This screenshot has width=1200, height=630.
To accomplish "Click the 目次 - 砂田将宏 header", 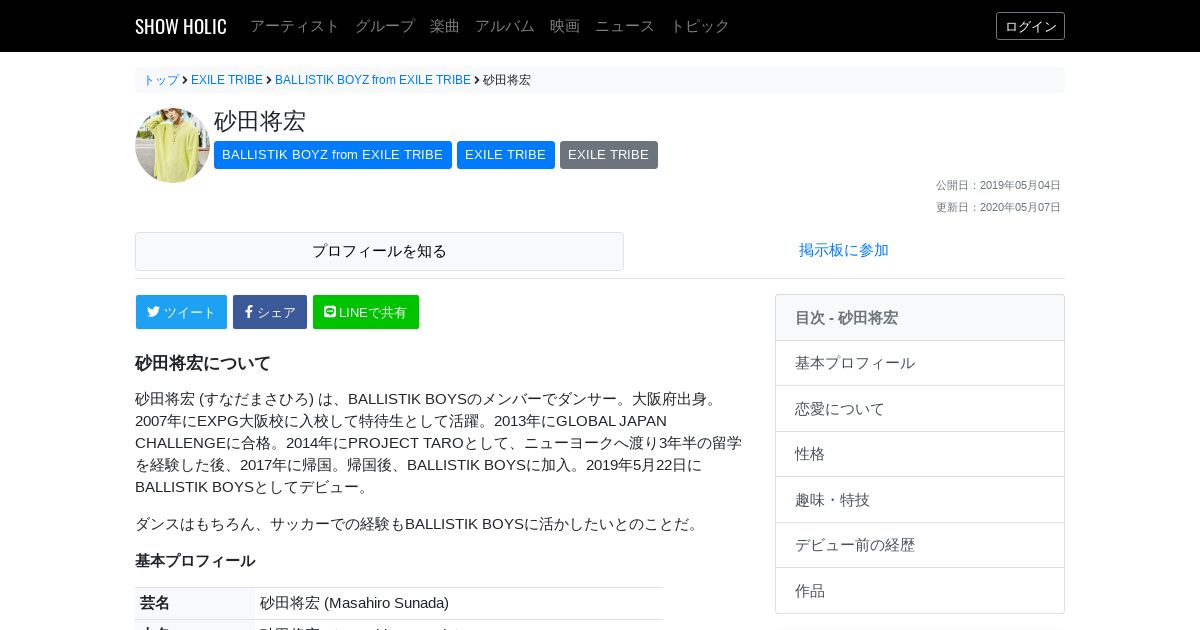I will [x=920, y=318].
